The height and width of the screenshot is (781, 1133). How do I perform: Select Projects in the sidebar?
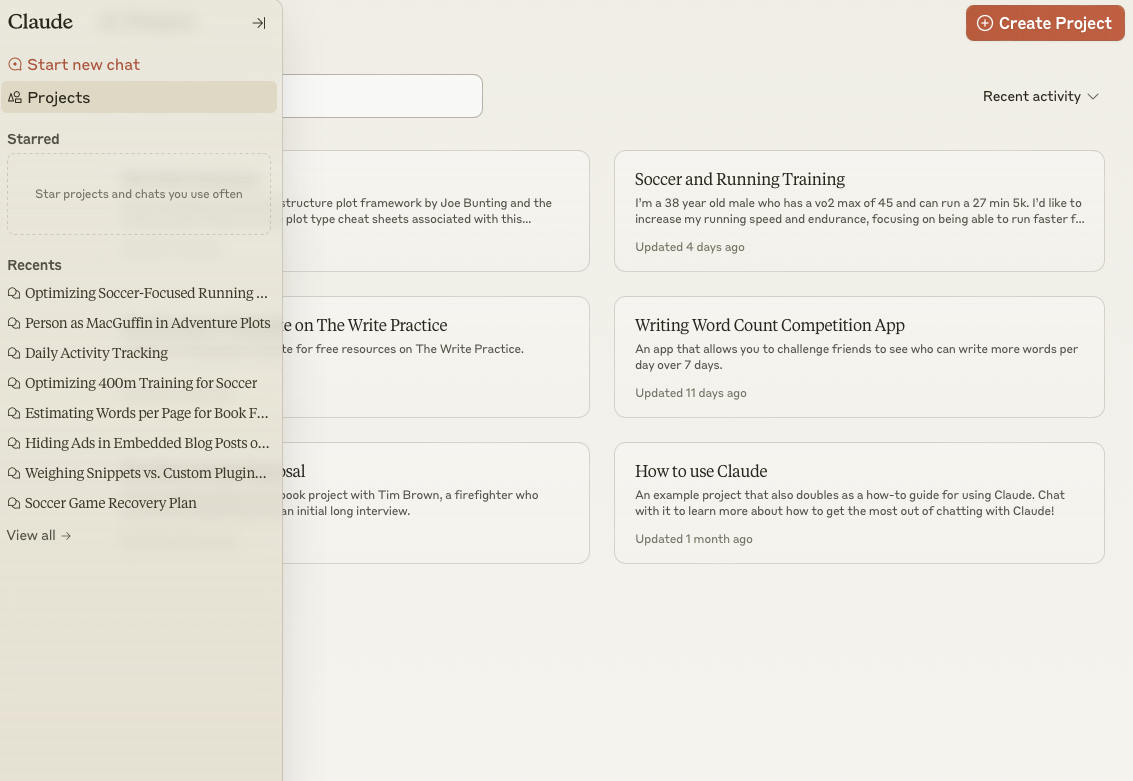click(139, 98)
